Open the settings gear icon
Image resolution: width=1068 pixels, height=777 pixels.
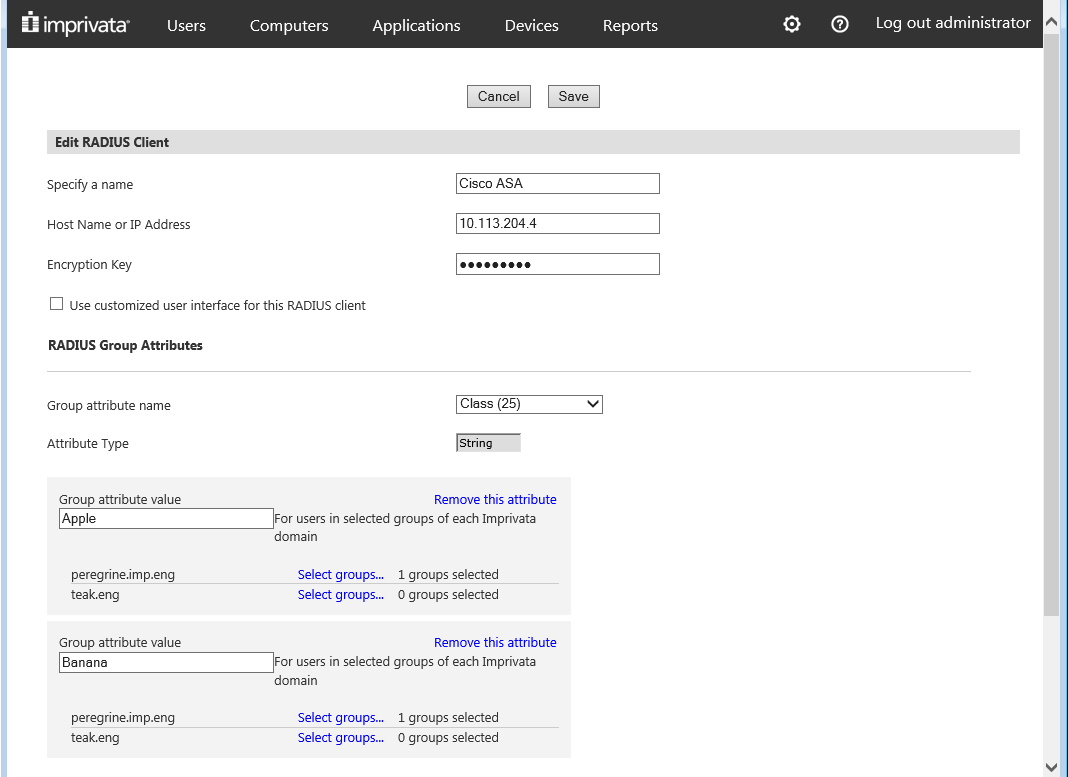point(792,24)
